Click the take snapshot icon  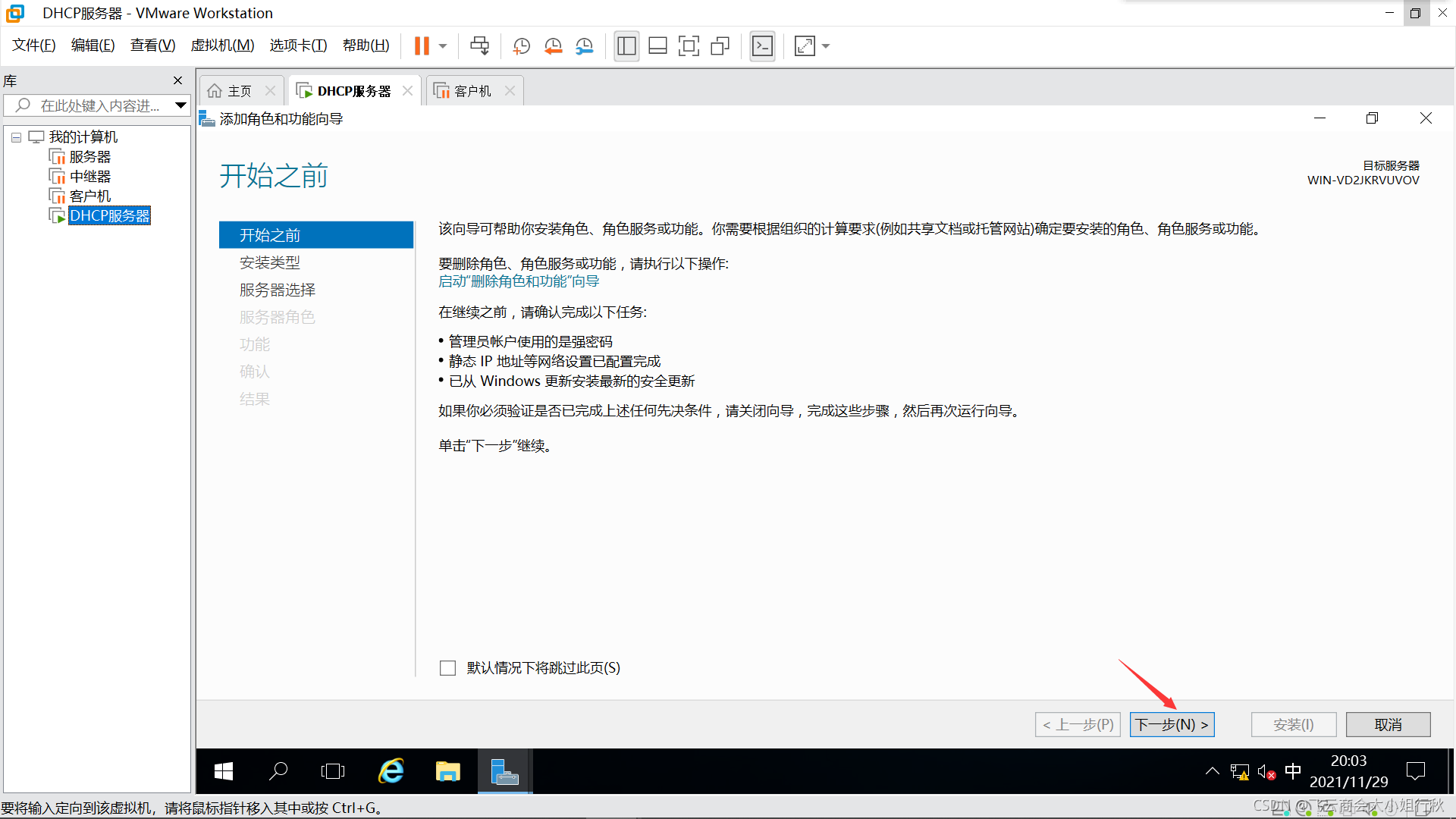point(522,46)
